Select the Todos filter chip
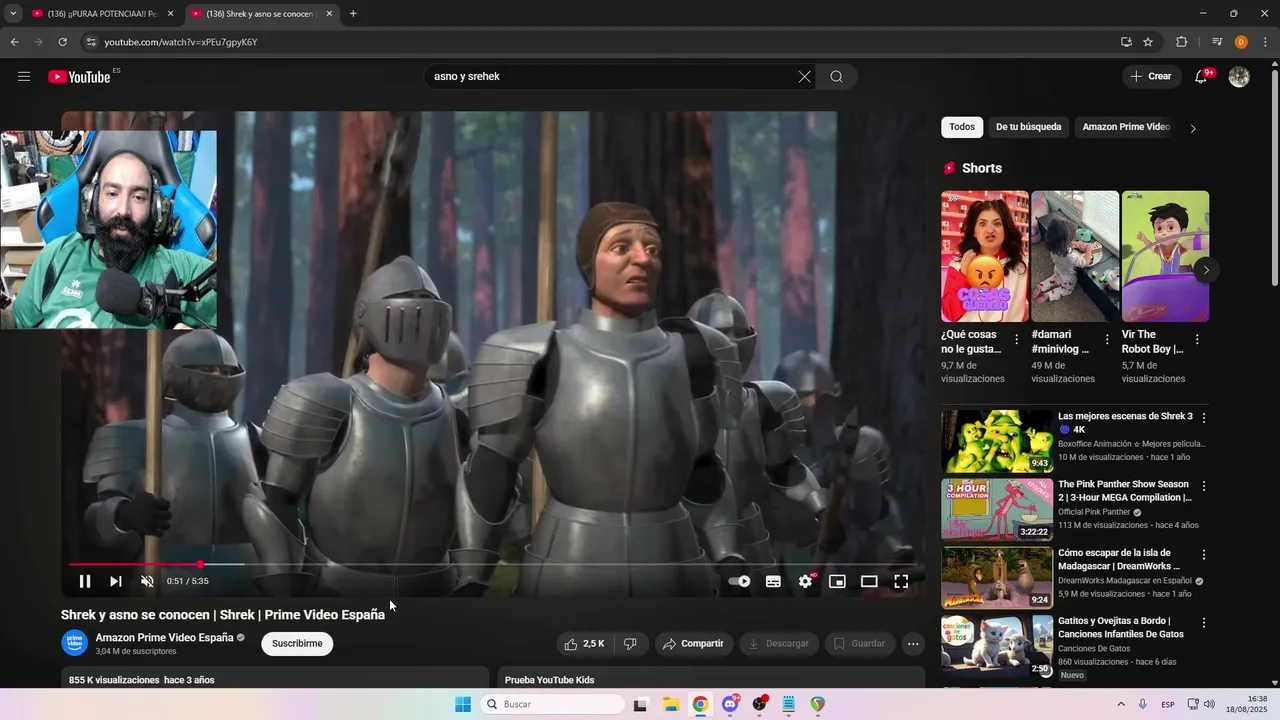 tap(962, 127)
